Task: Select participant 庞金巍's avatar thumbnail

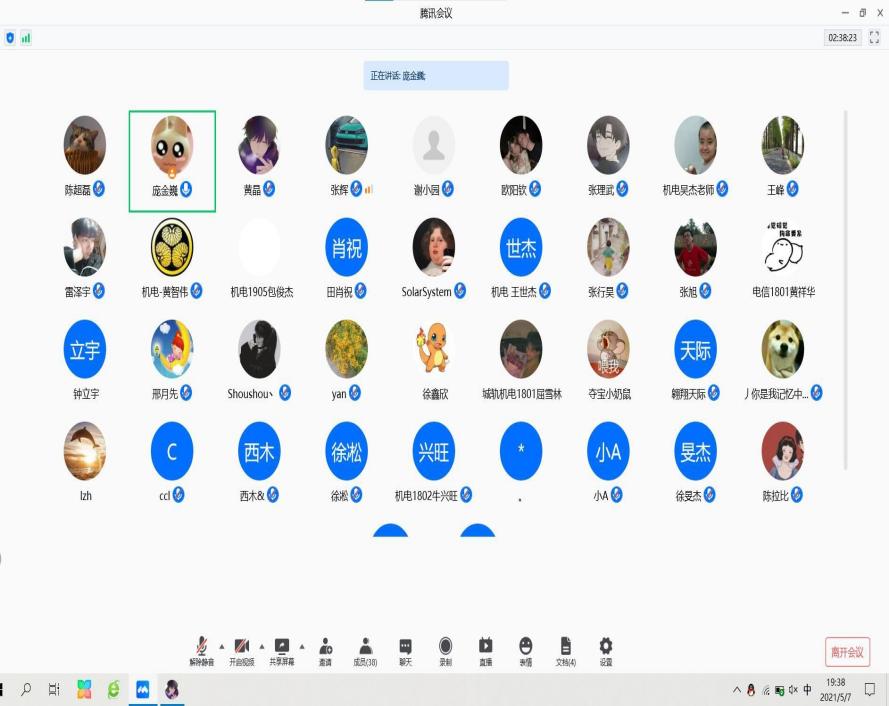Action: coord(172,146)
